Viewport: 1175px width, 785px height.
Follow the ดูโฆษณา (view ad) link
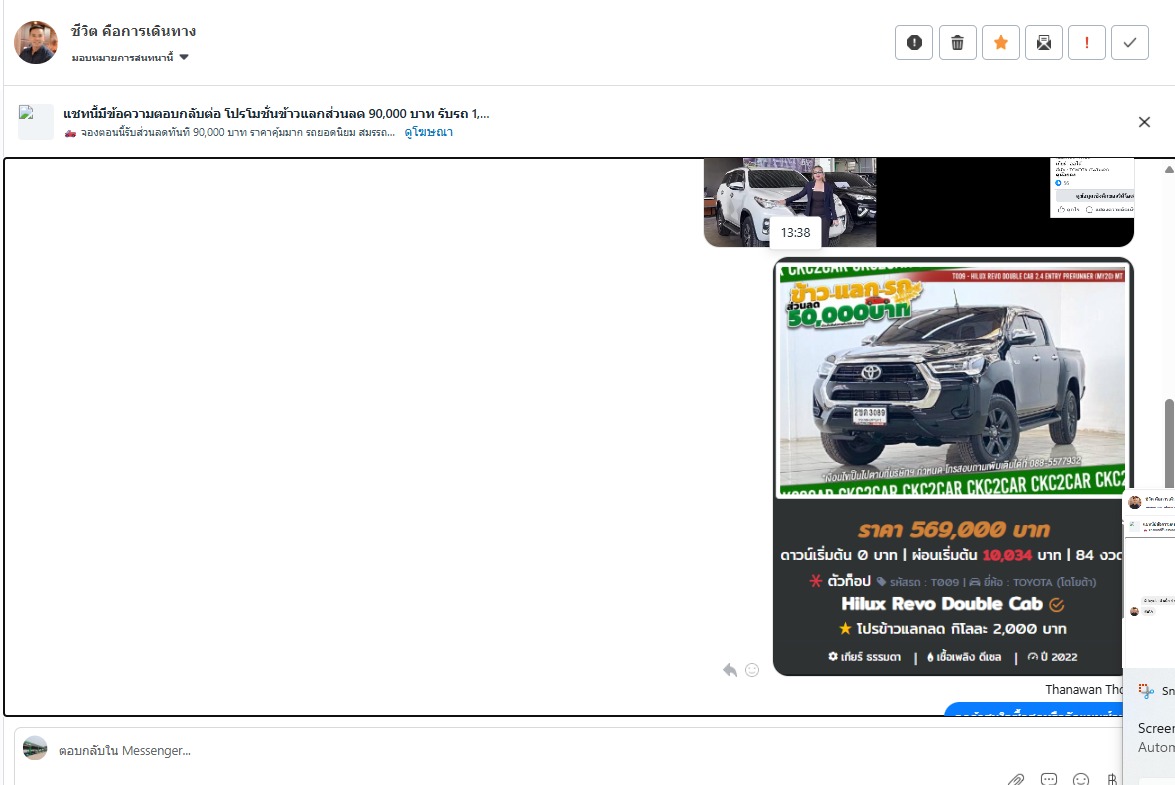click(428, 132)
